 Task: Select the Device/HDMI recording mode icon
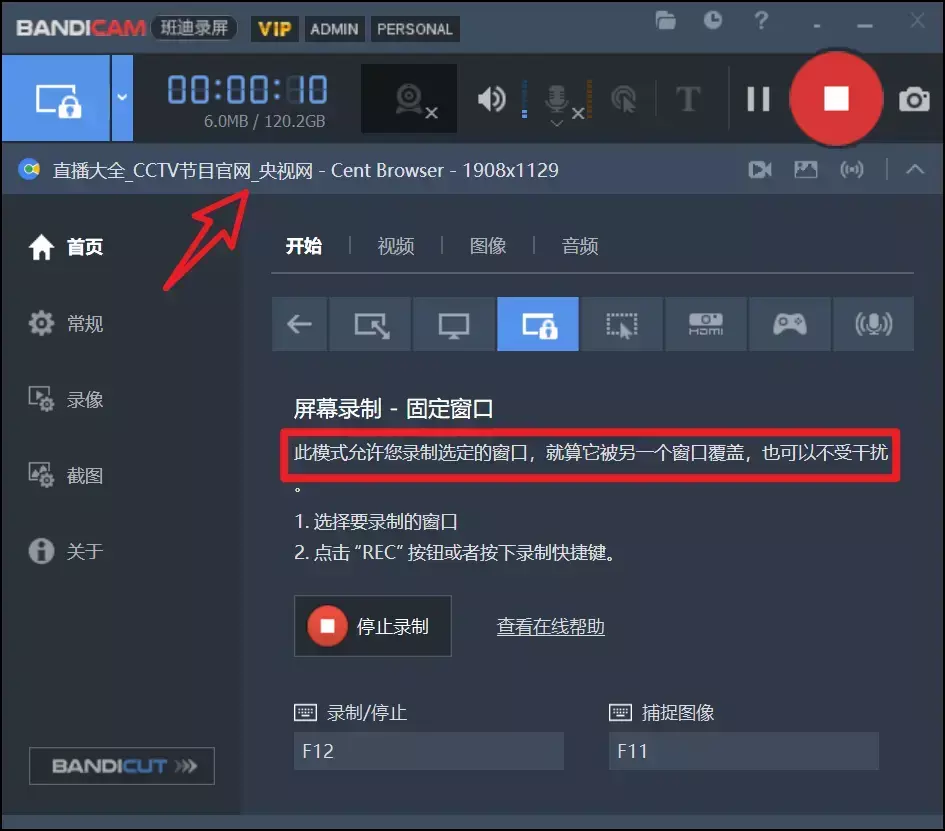(706, 324)
